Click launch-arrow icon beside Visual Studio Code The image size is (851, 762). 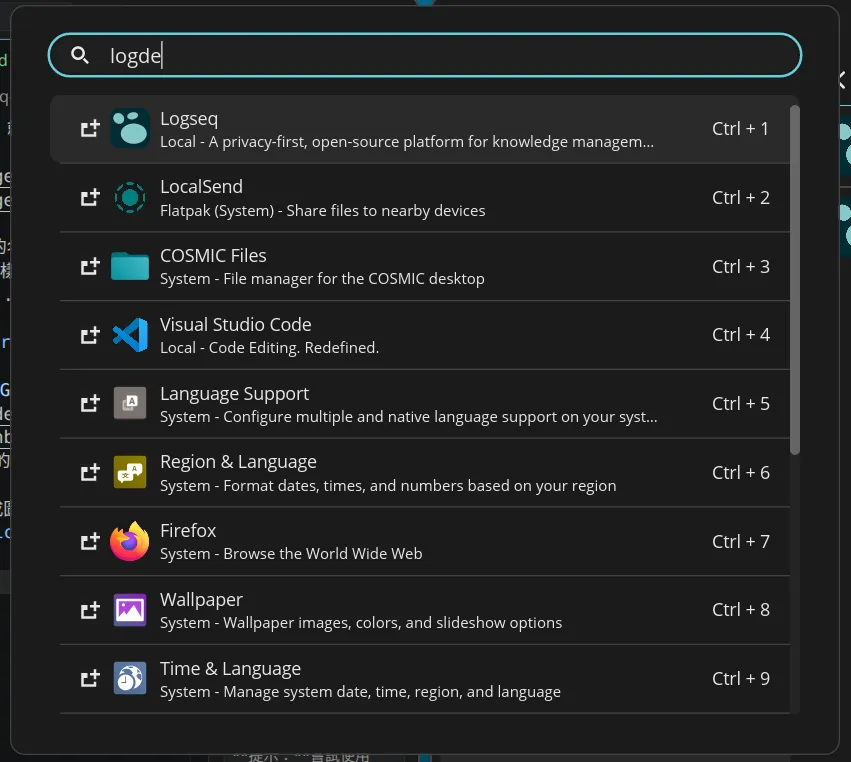pos(90,335)
